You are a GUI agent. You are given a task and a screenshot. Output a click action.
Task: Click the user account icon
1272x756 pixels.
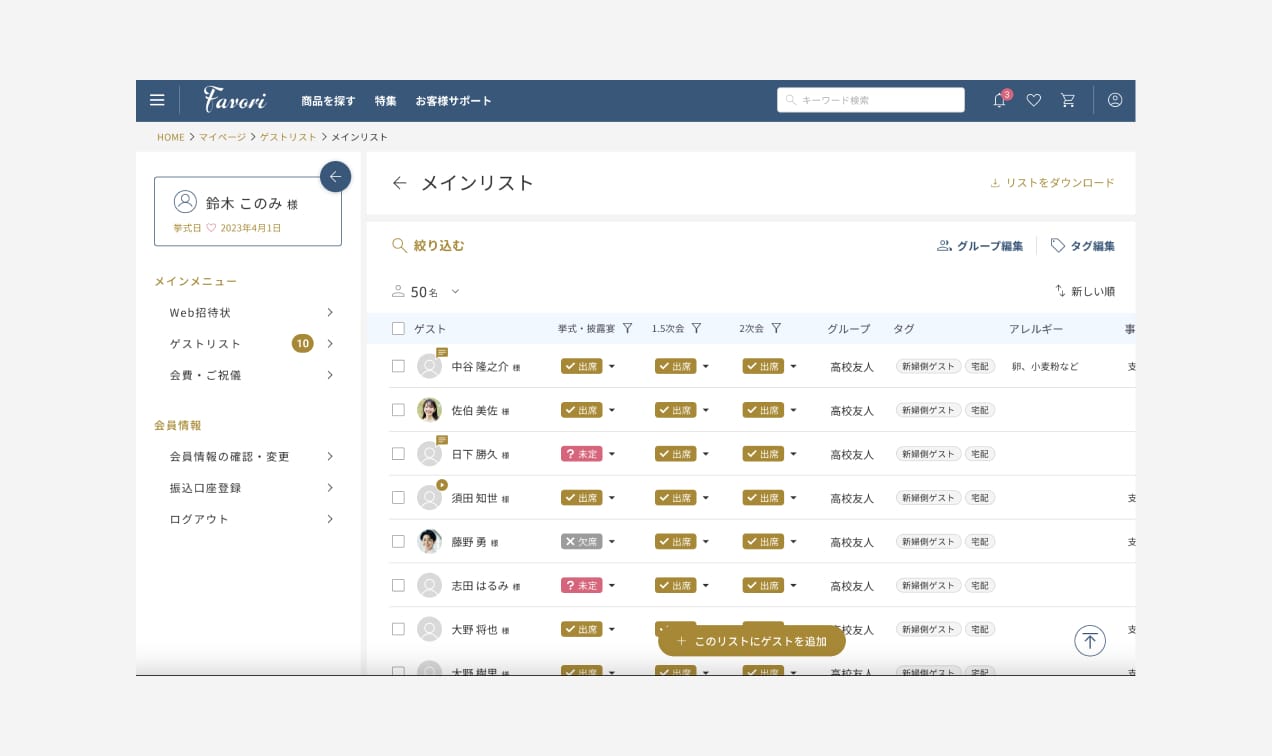pos(1115,100)
